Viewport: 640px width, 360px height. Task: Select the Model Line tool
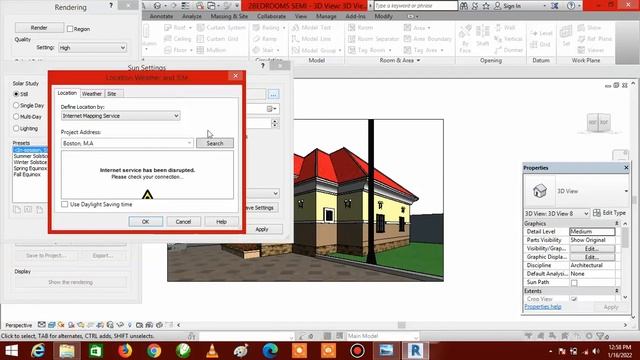(x=311, y=39)
